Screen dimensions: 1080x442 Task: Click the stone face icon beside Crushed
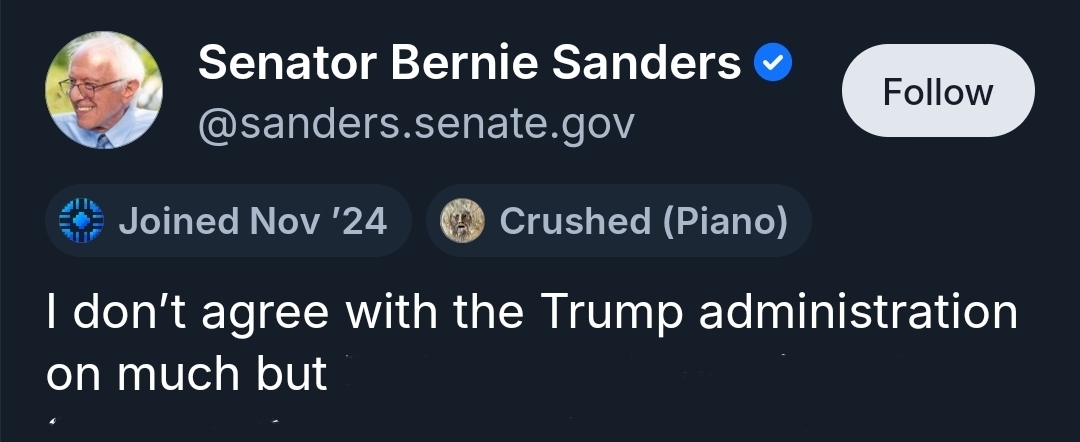click(x=462, y=220)
